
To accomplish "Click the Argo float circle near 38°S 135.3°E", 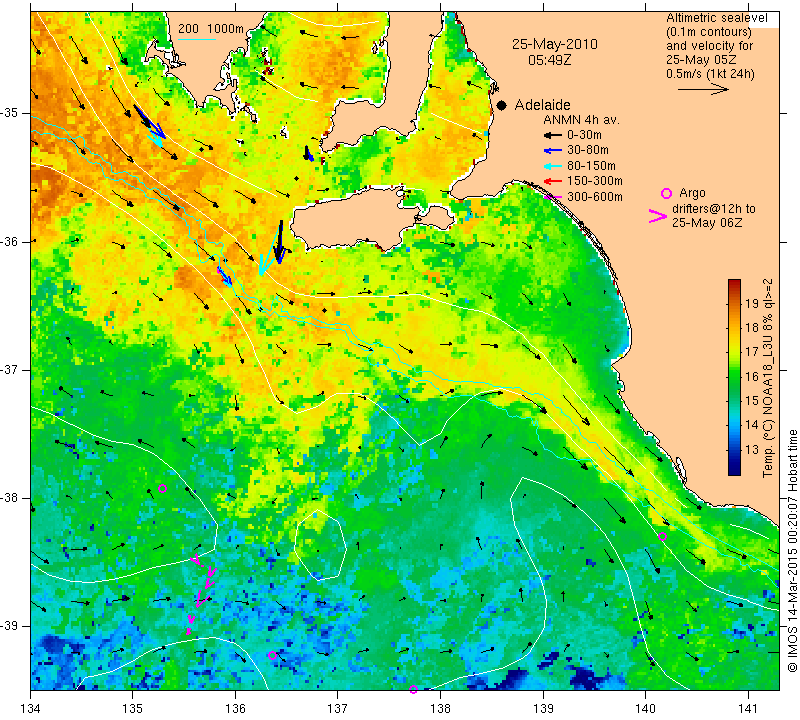I will tap(162, 488).
